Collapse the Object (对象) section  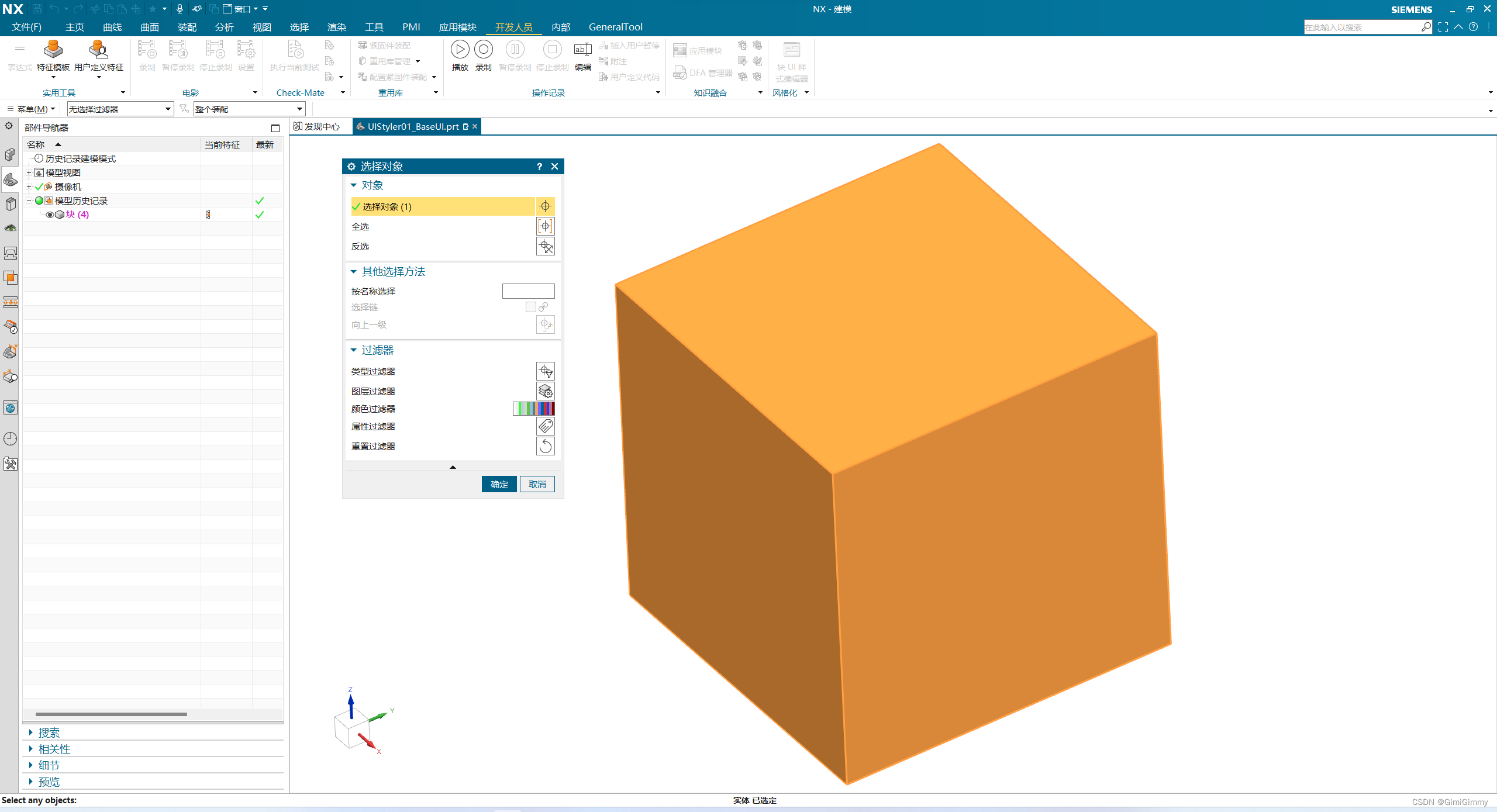point(353,185)
